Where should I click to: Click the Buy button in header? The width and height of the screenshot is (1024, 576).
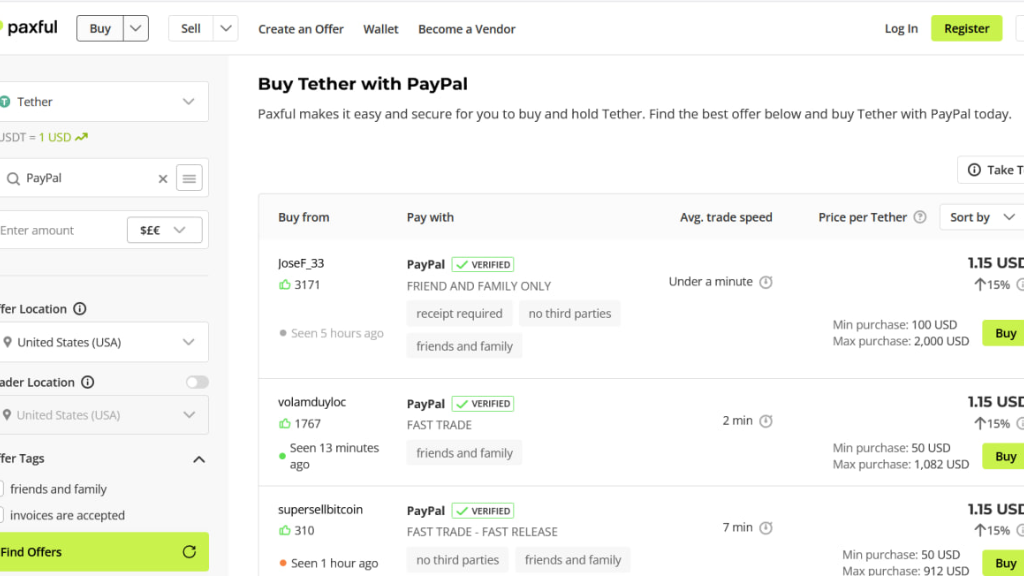click(x=100, y=28)
